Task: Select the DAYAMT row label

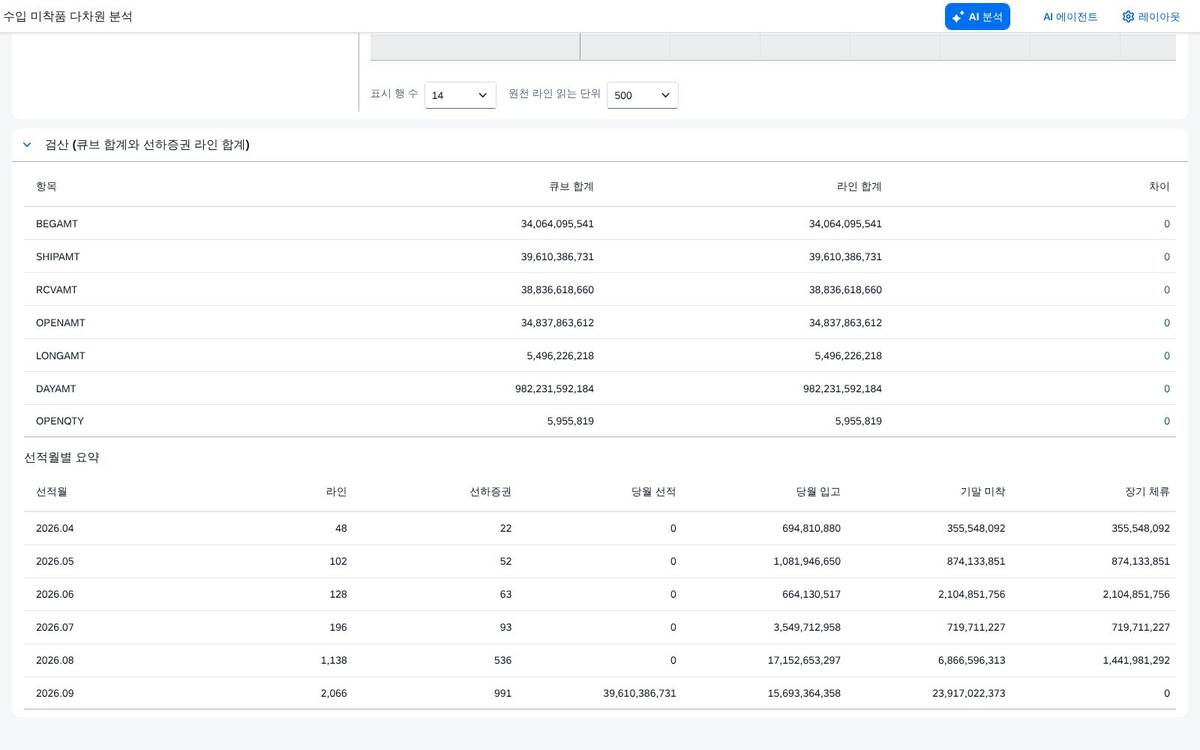Action: coord(56,389)
